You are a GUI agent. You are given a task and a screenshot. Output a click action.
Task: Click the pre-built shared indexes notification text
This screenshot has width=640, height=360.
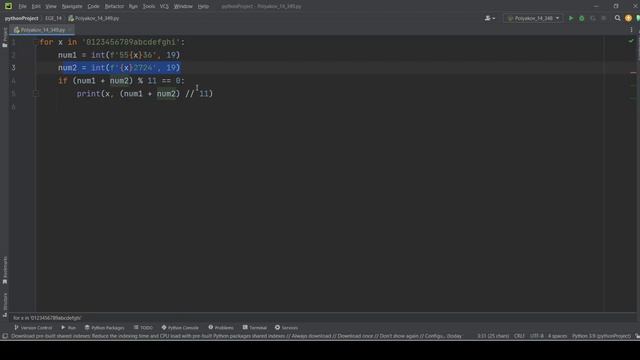tap(236, 336)
